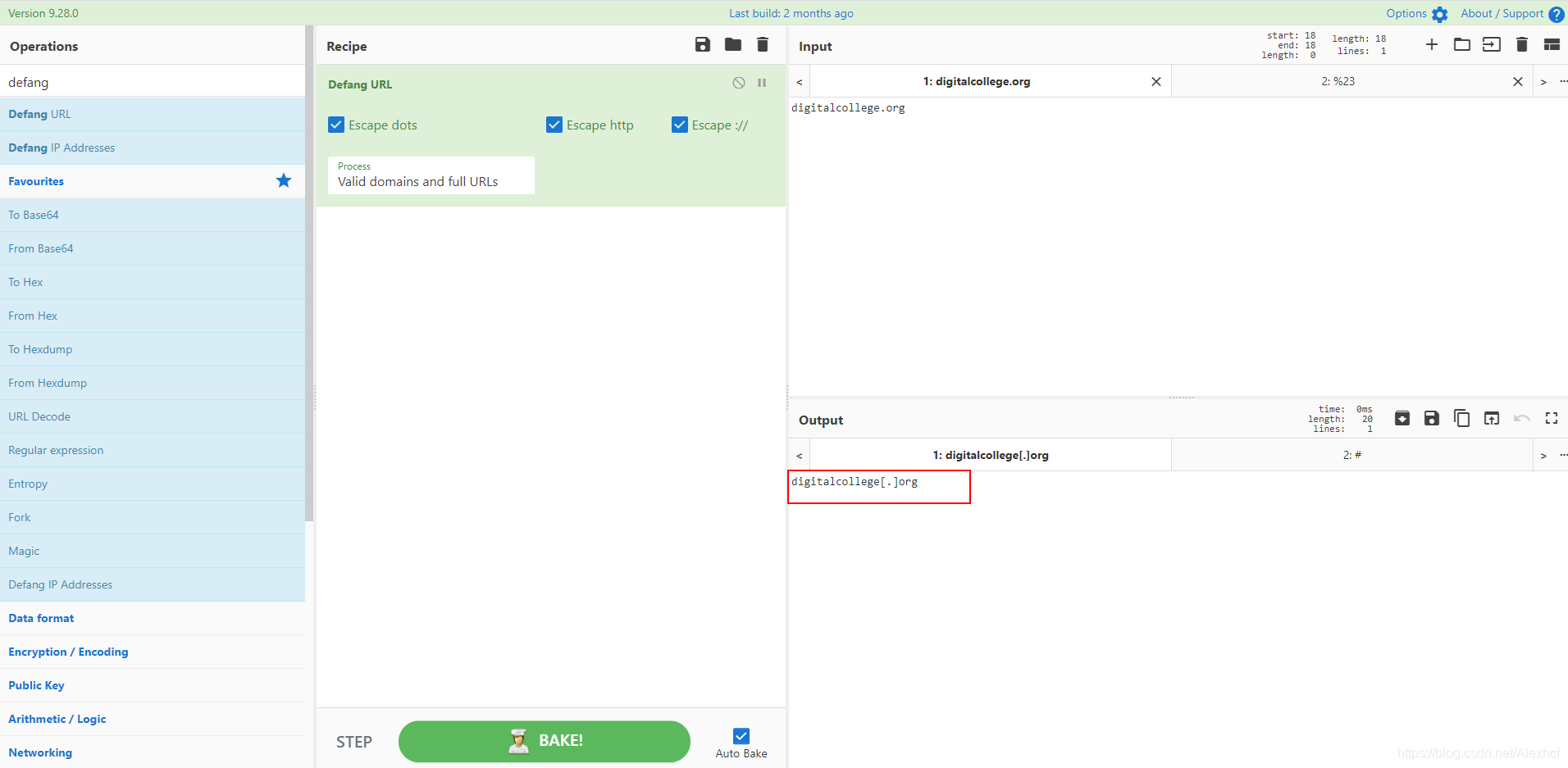Viewport: 1568px width, 768px height.
Task: Choose To Hex operation
Action: 153,282
